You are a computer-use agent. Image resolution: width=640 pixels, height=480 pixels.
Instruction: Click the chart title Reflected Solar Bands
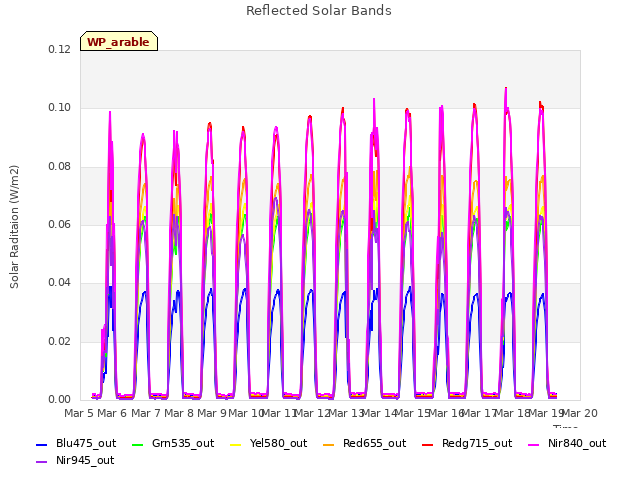[319, 11]
